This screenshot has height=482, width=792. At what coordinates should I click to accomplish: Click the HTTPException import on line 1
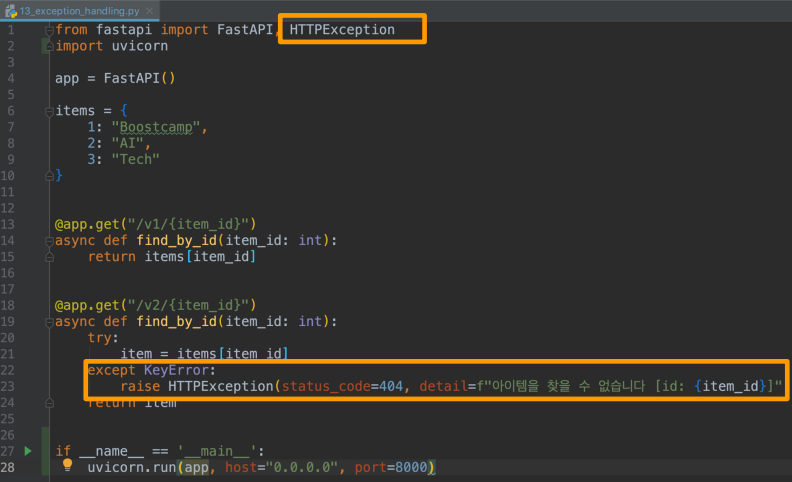[342, 30]
